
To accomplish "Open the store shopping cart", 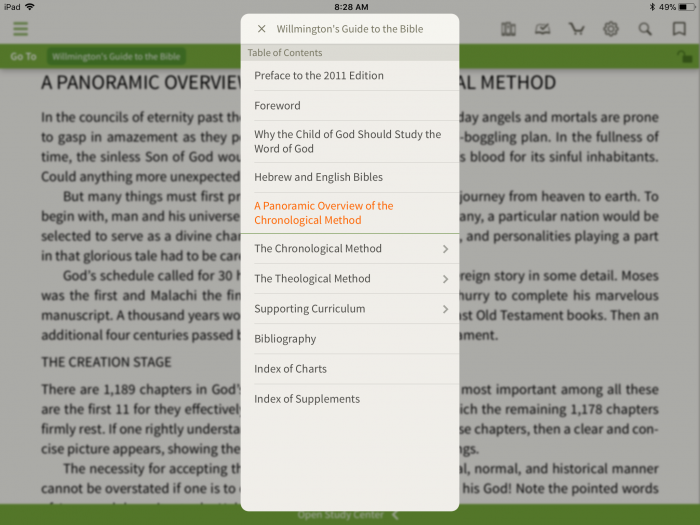I will [576, 29].
